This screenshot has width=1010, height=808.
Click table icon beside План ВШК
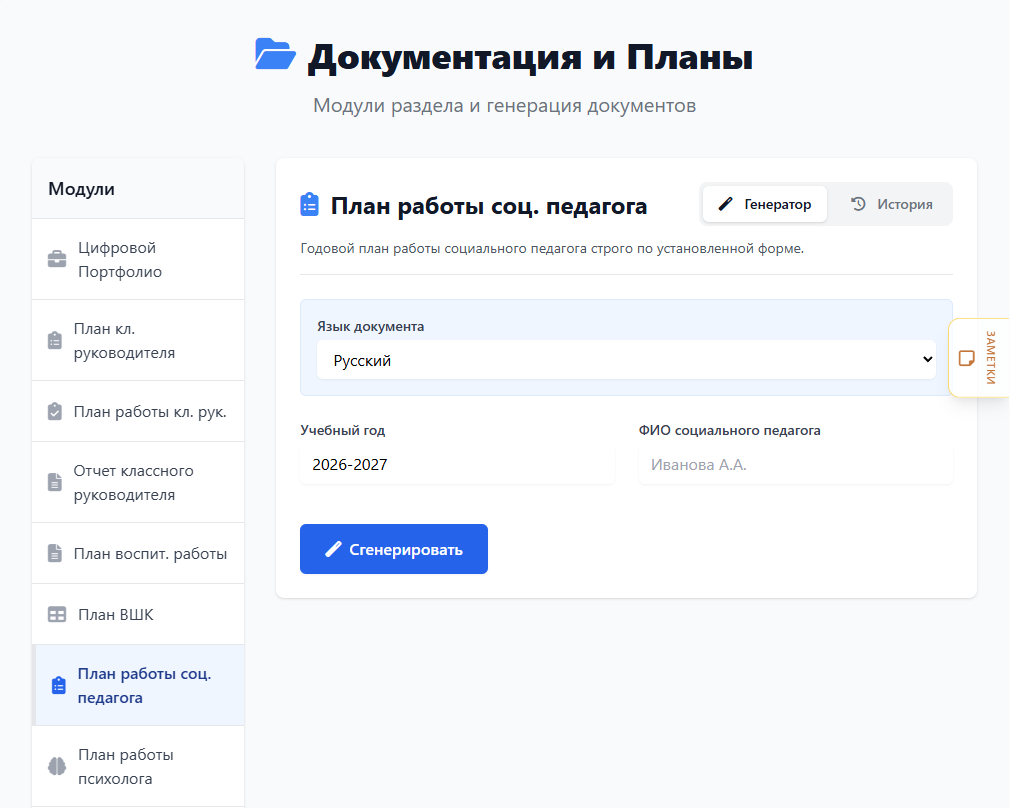(x=57, y=615)
